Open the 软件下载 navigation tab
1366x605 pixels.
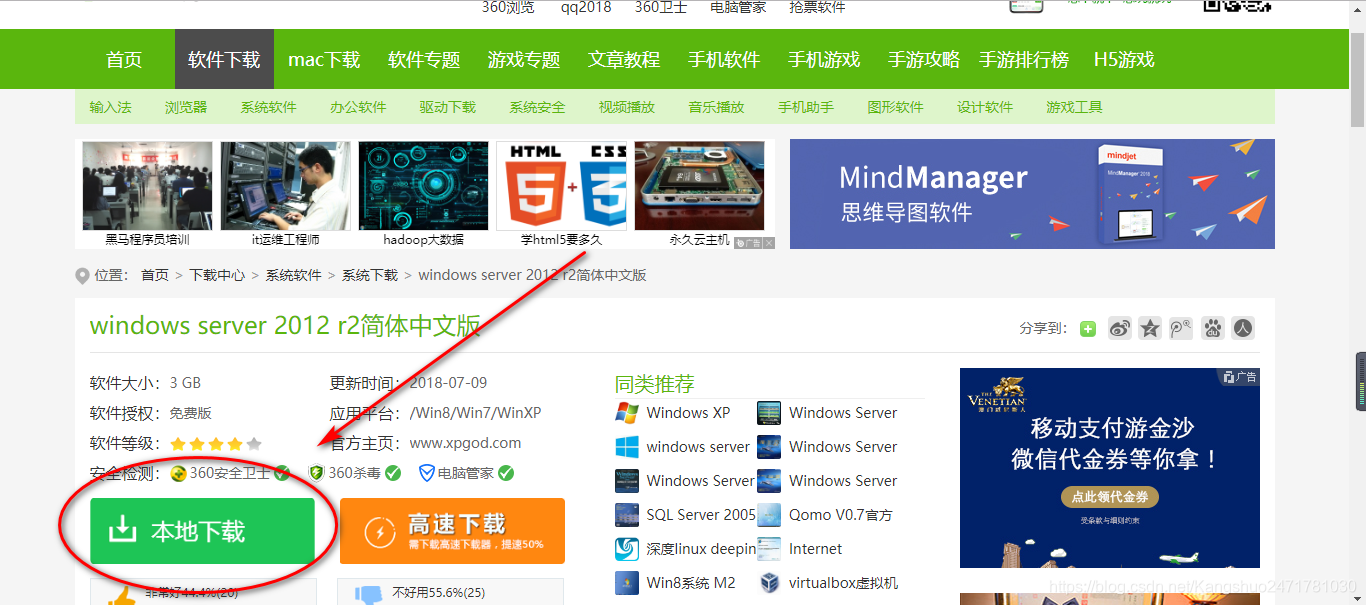pyautogui.click(x=224, y=60)
